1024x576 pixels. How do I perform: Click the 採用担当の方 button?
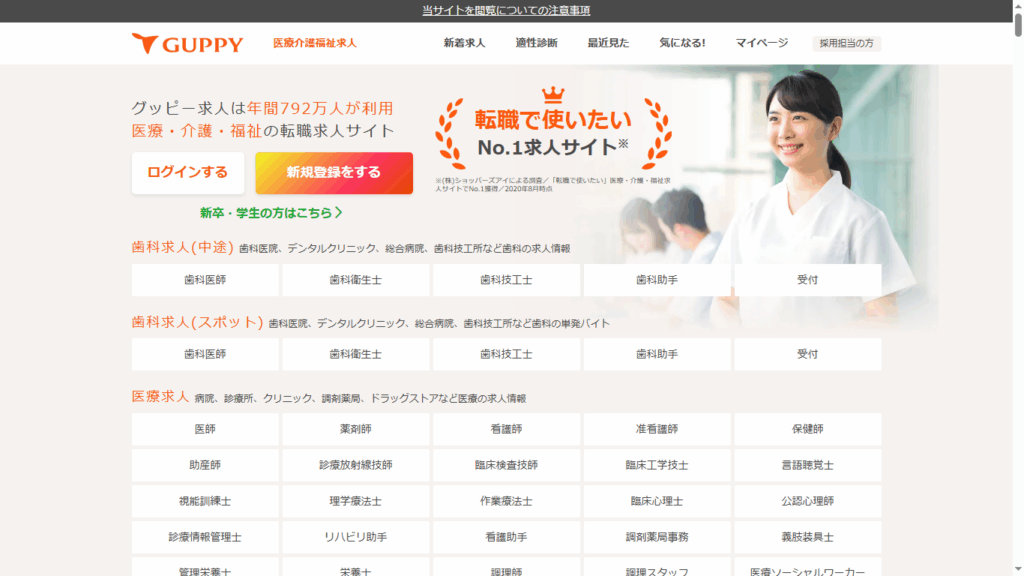(846, 43)
